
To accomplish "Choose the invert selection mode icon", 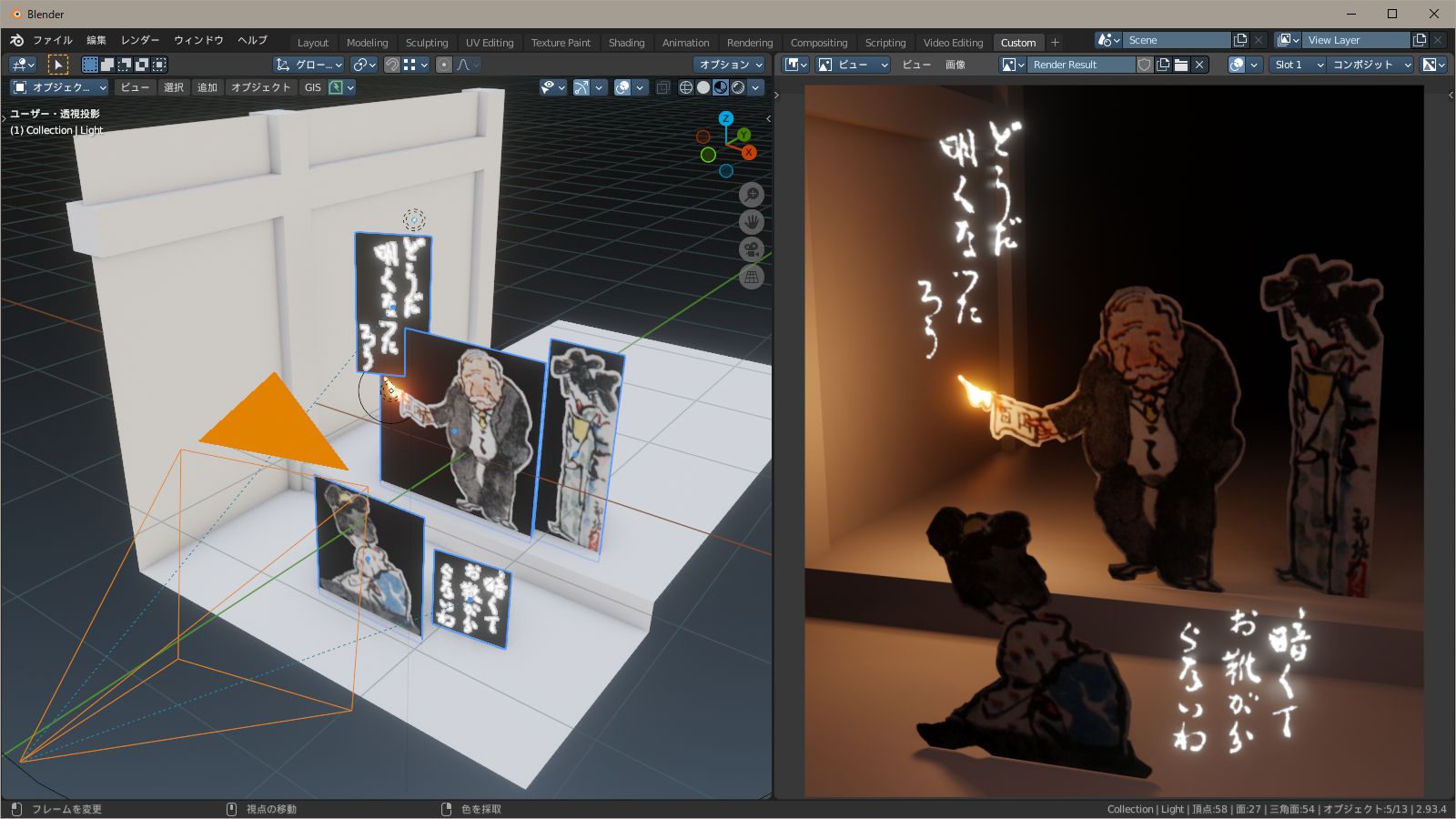I will pyautogui.click(x=142, y=65).
